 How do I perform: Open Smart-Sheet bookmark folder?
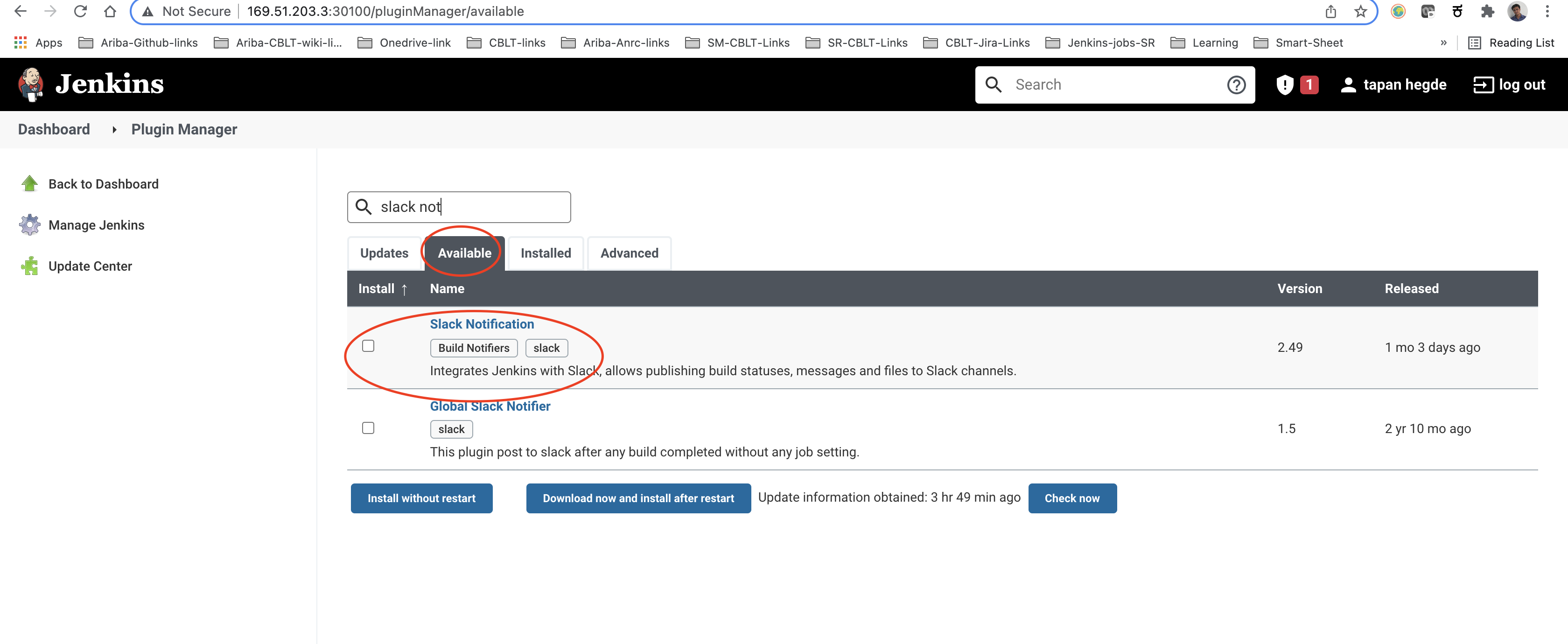[x=1298, y=42]
